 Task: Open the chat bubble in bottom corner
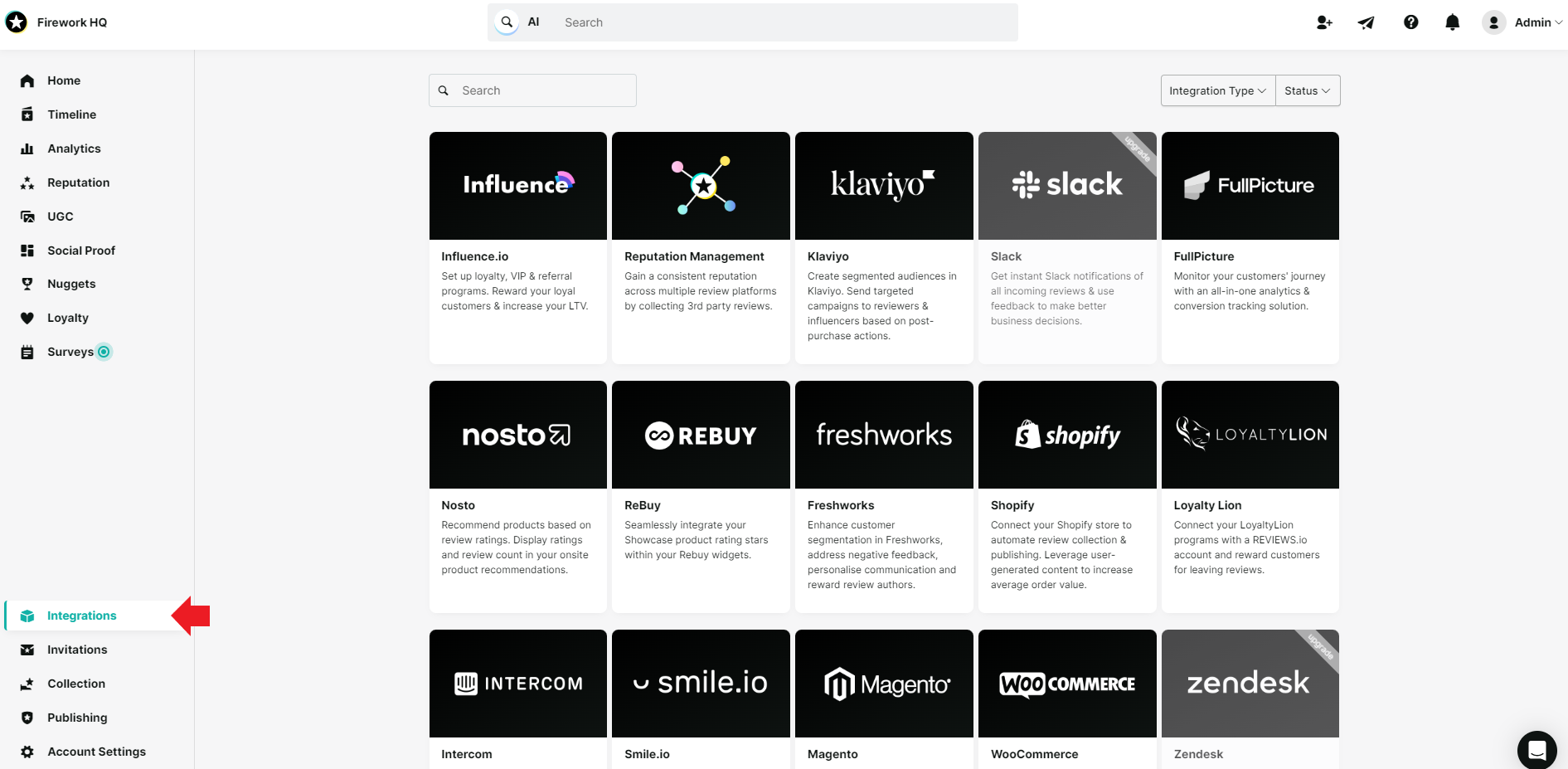[1536, 750]
